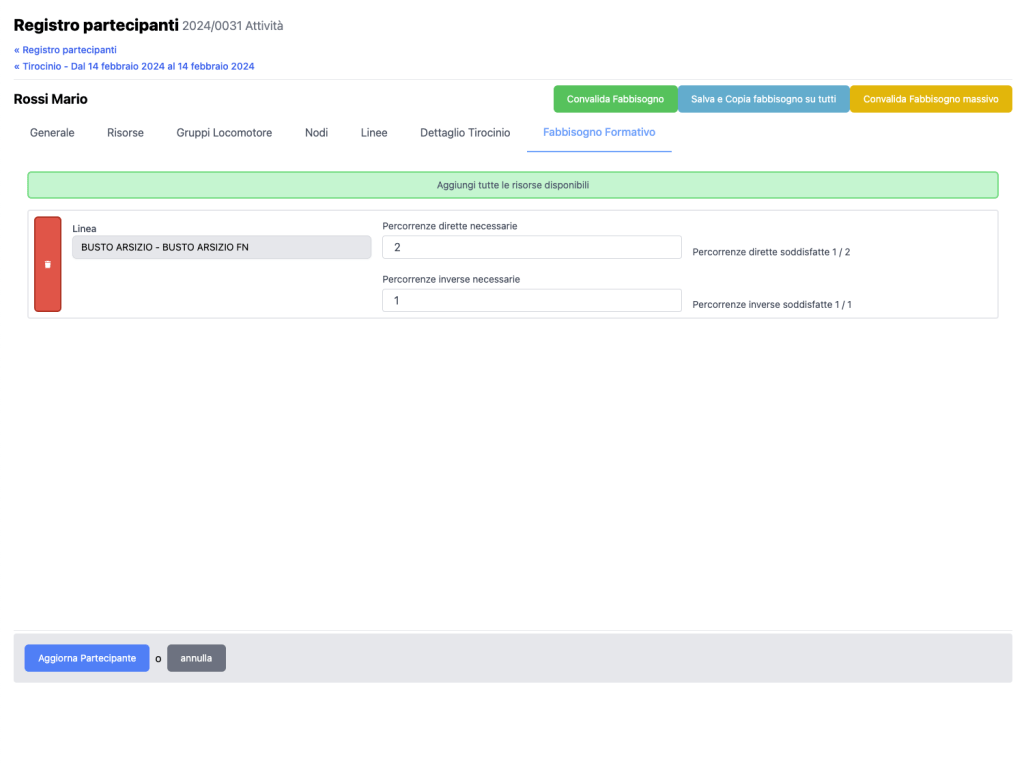Show the Dettaglio Tirocinio tab
Viewport: 1024px width, 768px height.
465,133
